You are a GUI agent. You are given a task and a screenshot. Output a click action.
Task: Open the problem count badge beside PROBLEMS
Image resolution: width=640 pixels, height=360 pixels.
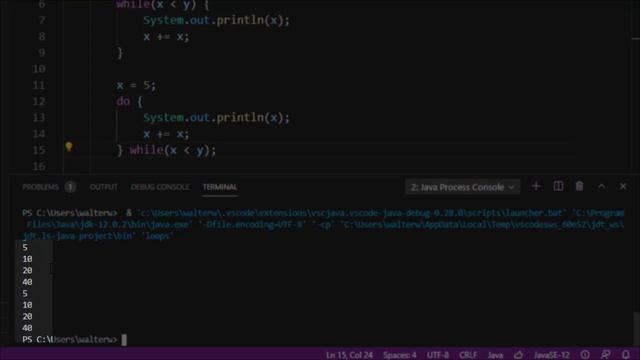70,187
